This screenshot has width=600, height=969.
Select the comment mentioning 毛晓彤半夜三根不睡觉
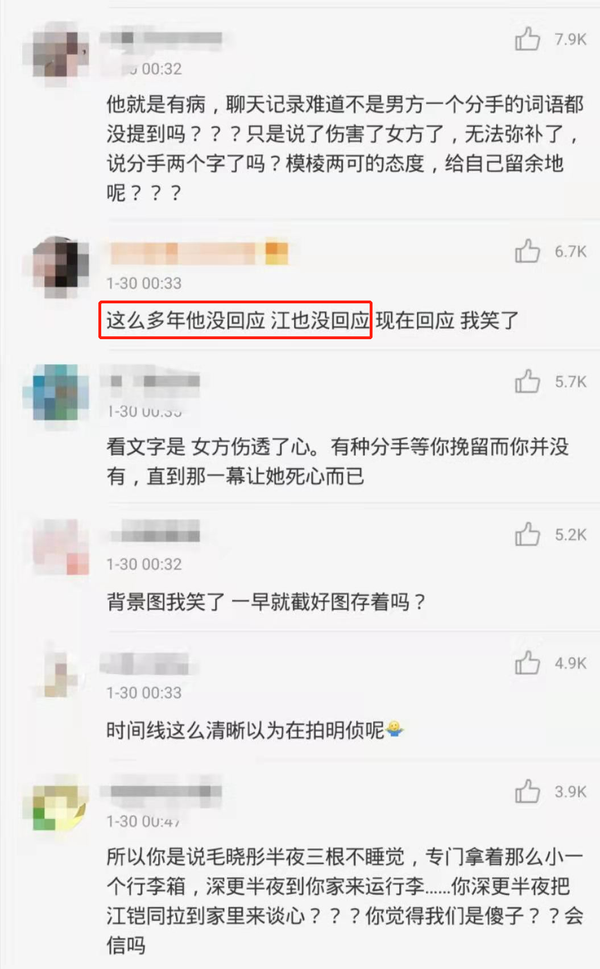[344, 900]
